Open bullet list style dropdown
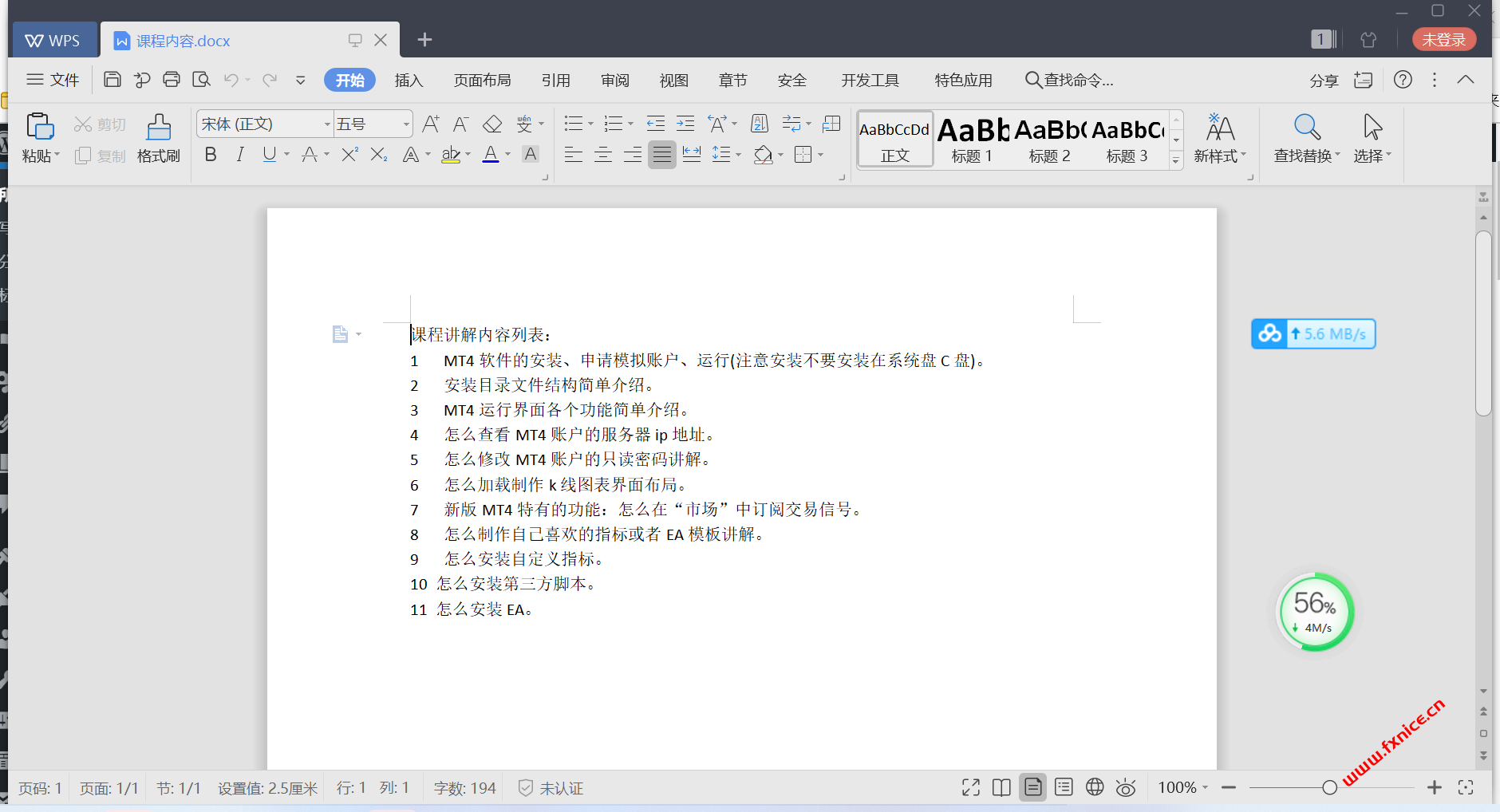1500x812 pixels. (x=590, y=124)
